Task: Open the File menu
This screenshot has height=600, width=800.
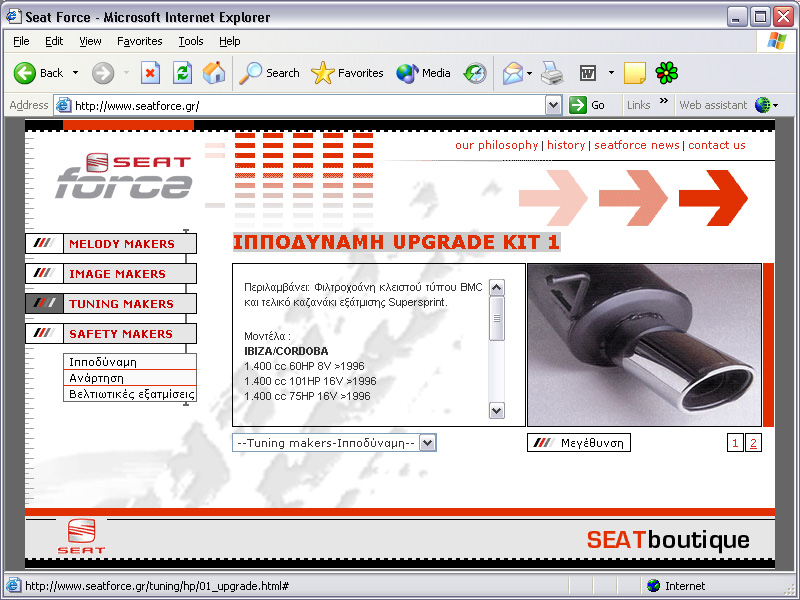Action: point(21,41)
